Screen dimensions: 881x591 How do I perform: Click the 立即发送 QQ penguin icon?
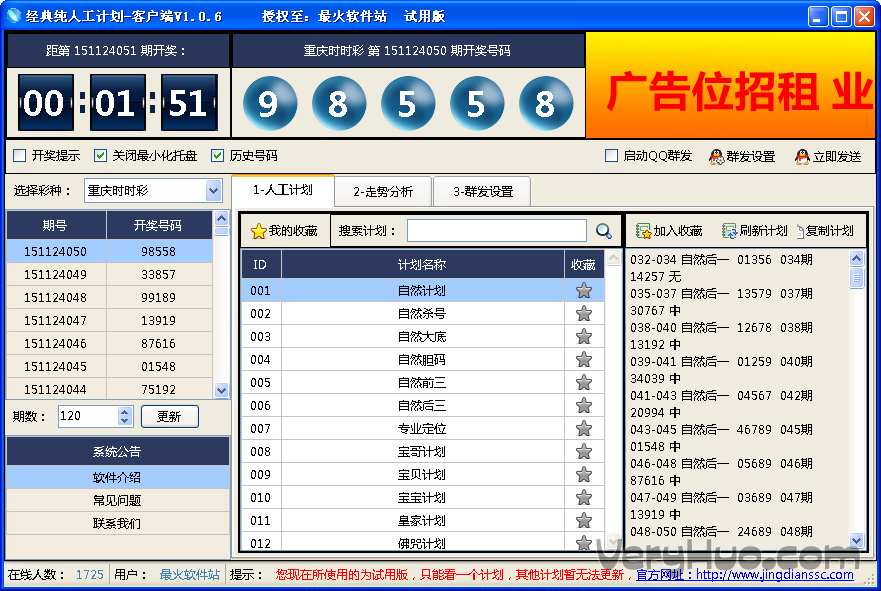[802, 156]
